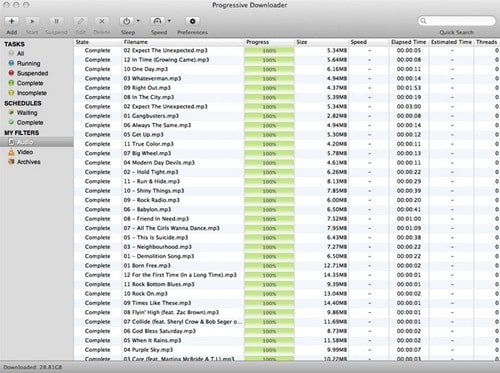Select the Audio filter
500x373 pixels.
[x=37, y=142]
